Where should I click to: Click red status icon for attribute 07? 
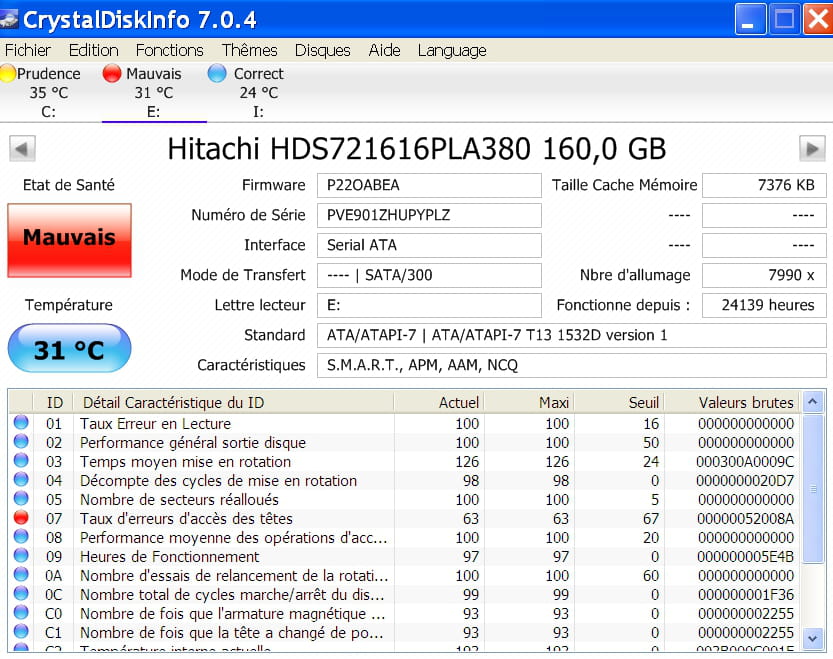coord(21,518)
